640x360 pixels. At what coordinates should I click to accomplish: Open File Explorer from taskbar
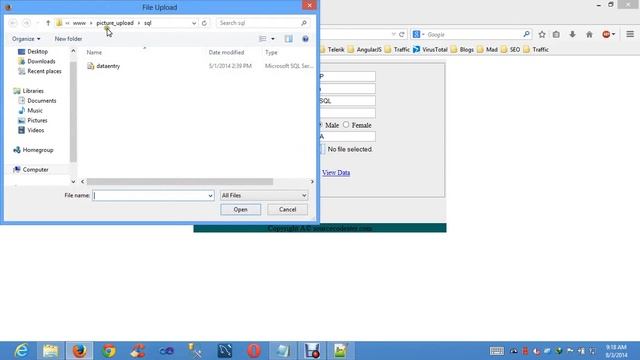(50, 351)
